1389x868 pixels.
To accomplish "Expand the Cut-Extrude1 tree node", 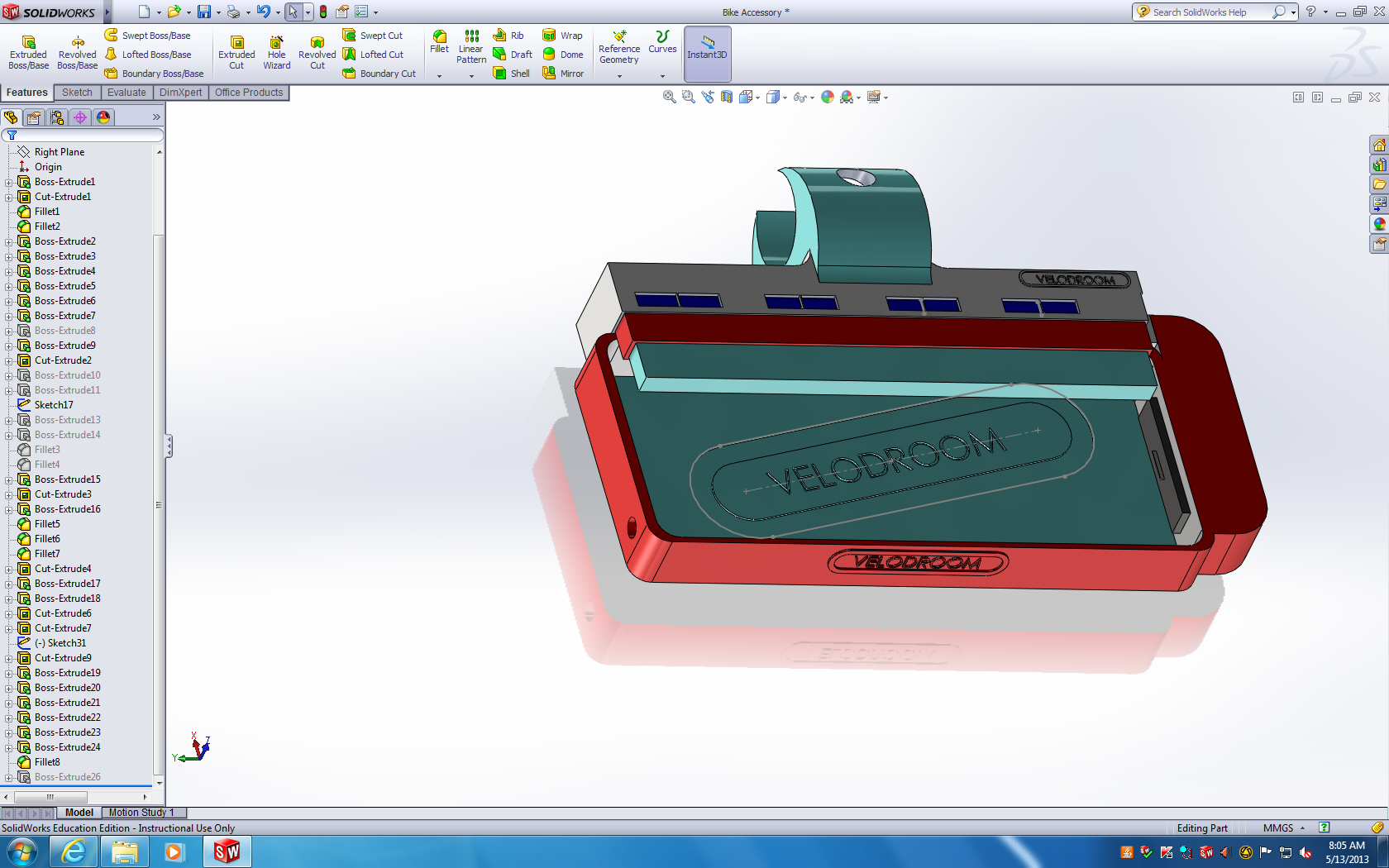I will click(x=9, y=197).
